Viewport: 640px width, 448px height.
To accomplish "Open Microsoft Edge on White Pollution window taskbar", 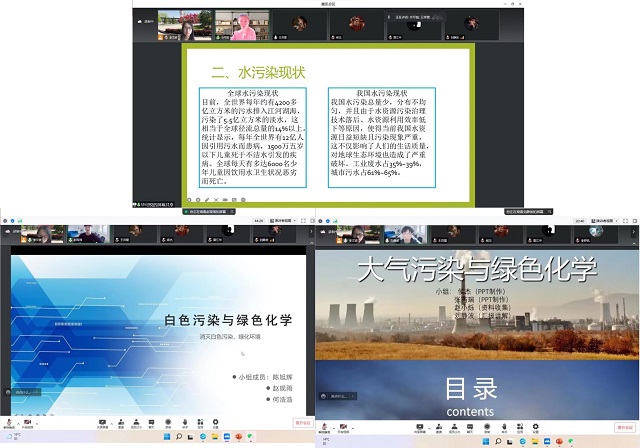I will [x=202, y=437].
